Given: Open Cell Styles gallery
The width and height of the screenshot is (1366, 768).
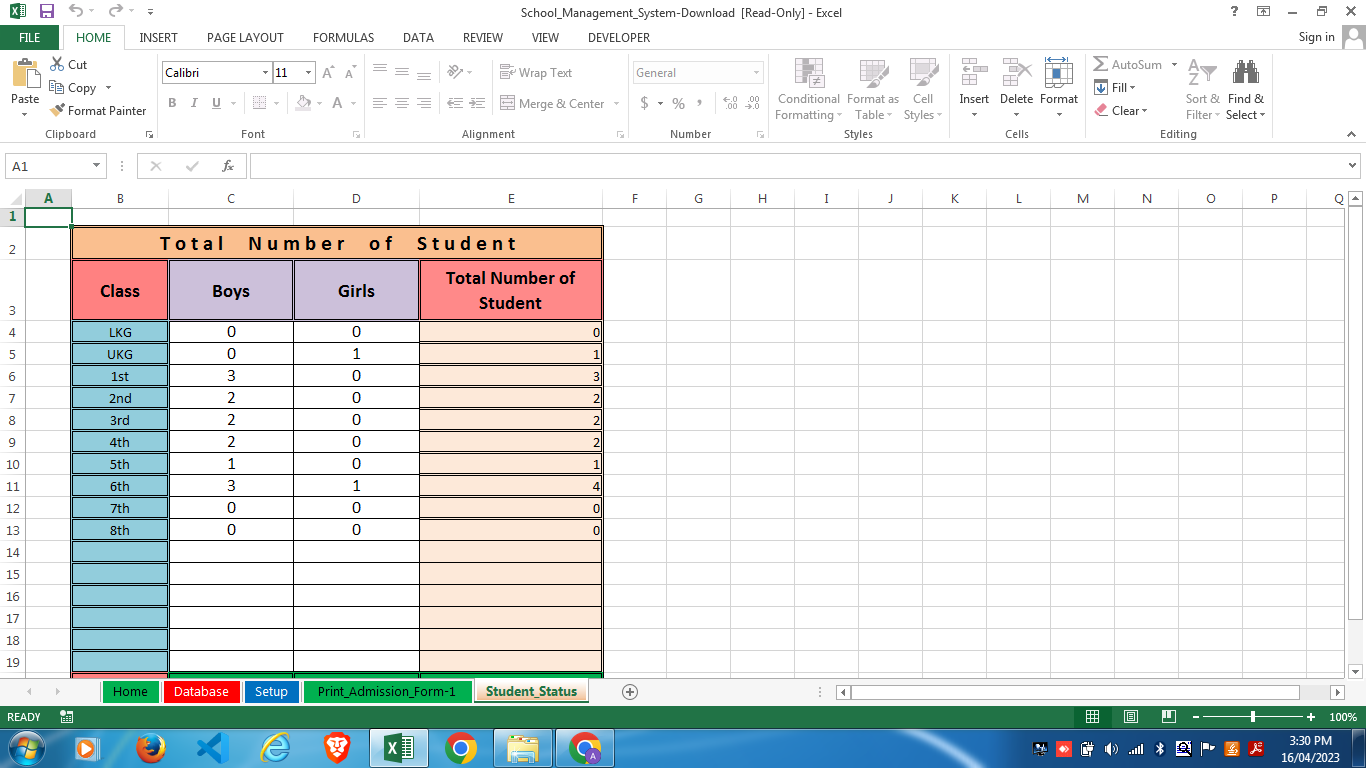Looking at the screenshot, I should point(922,89).
